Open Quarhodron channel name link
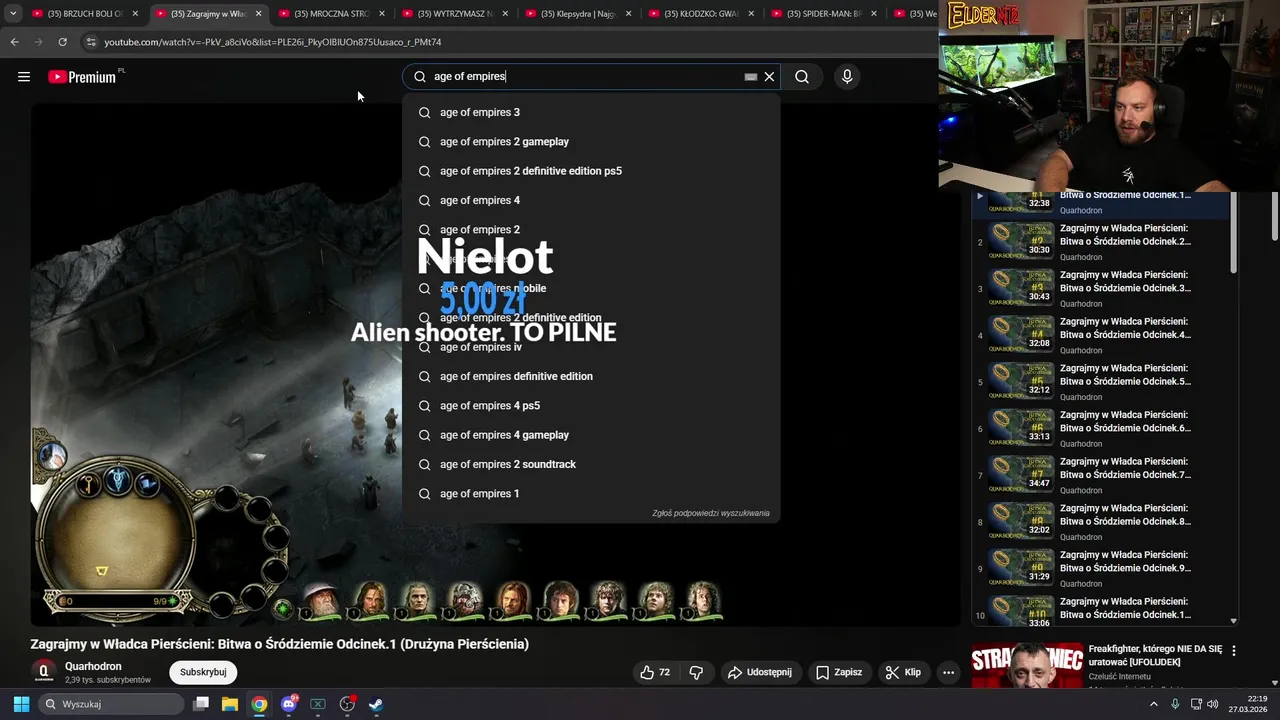The width and height of the screenshot is (1280, 720). tap(93, 666)
